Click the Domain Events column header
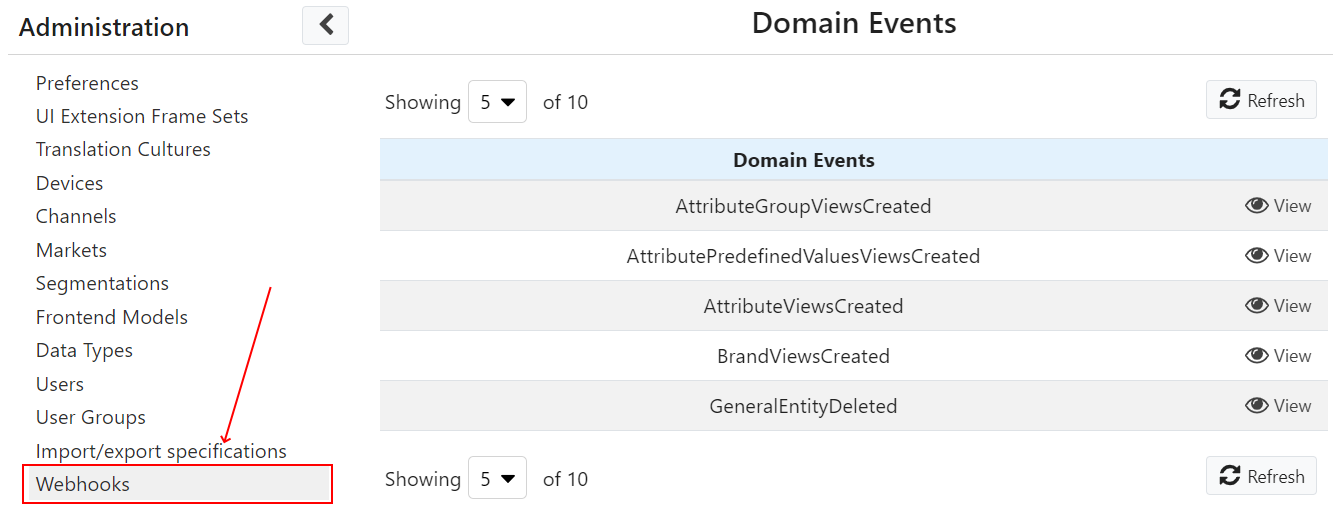Image resolution: width=1333 pixels, height=517 pixels. point(803,160)
